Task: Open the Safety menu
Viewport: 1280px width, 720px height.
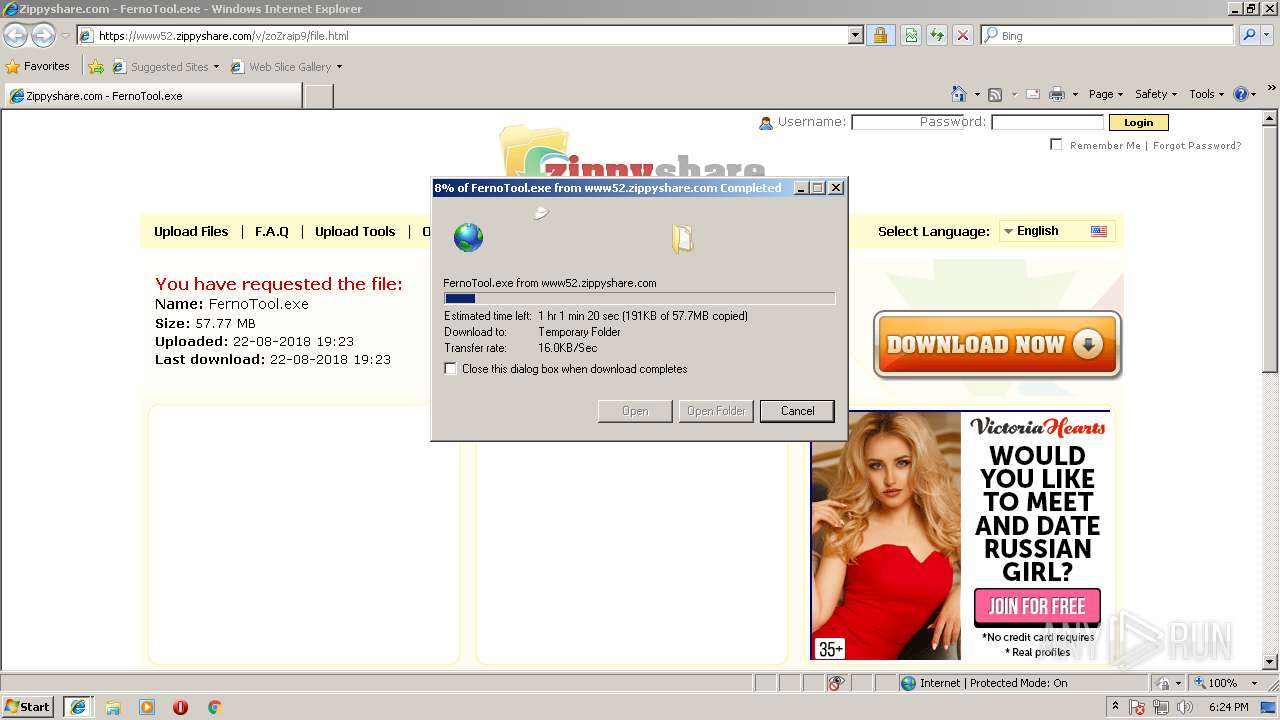Action: pyautogui.click(x=1155, y=94)
